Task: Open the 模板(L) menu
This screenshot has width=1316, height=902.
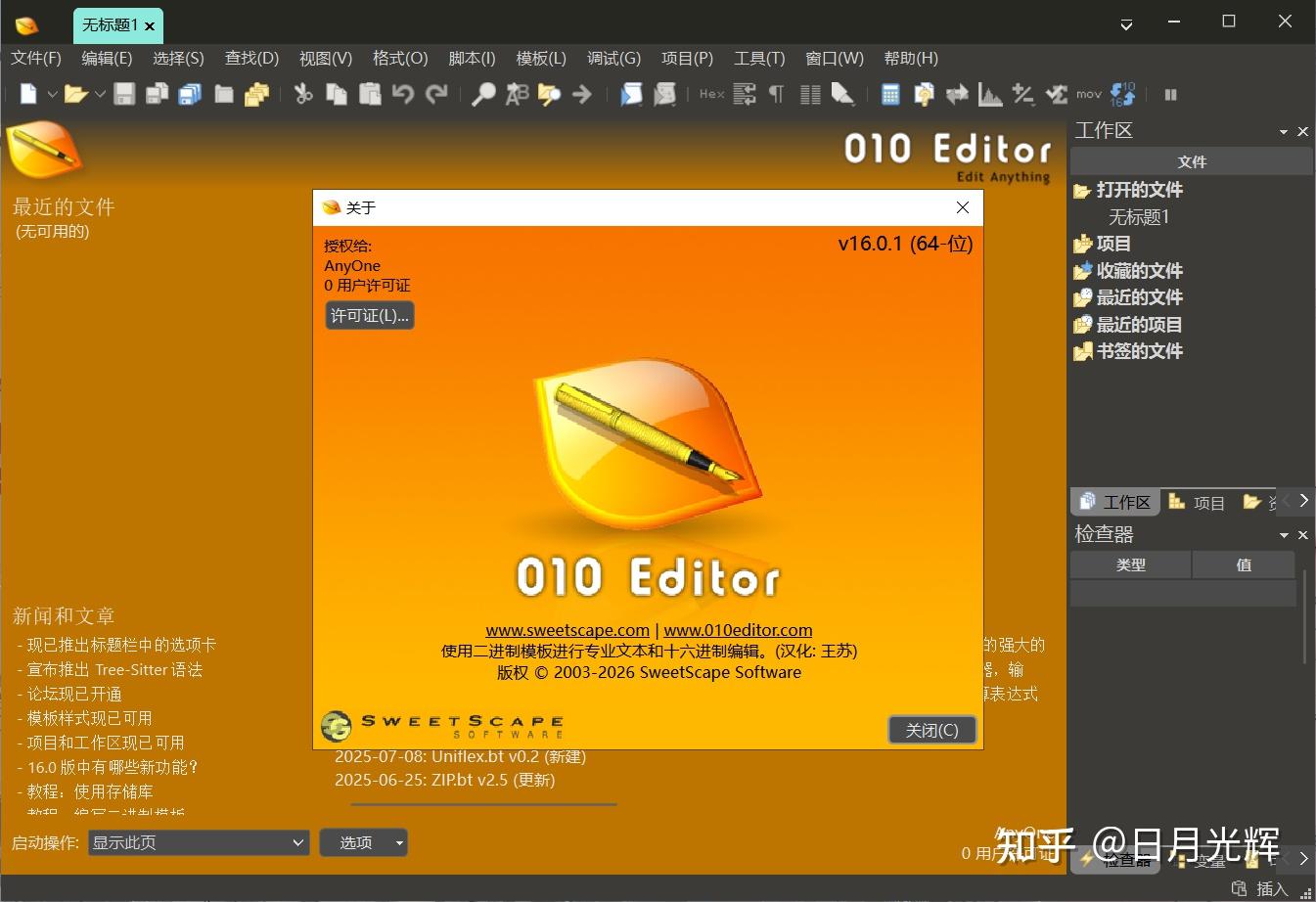Action: (x=541, y=58)
